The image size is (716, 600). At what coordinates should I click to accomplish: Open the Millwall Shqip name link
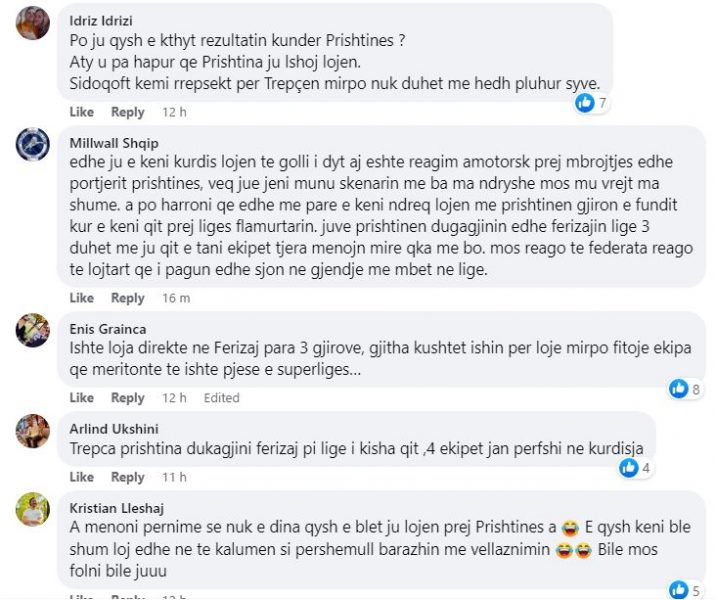[x=114, y=143]
